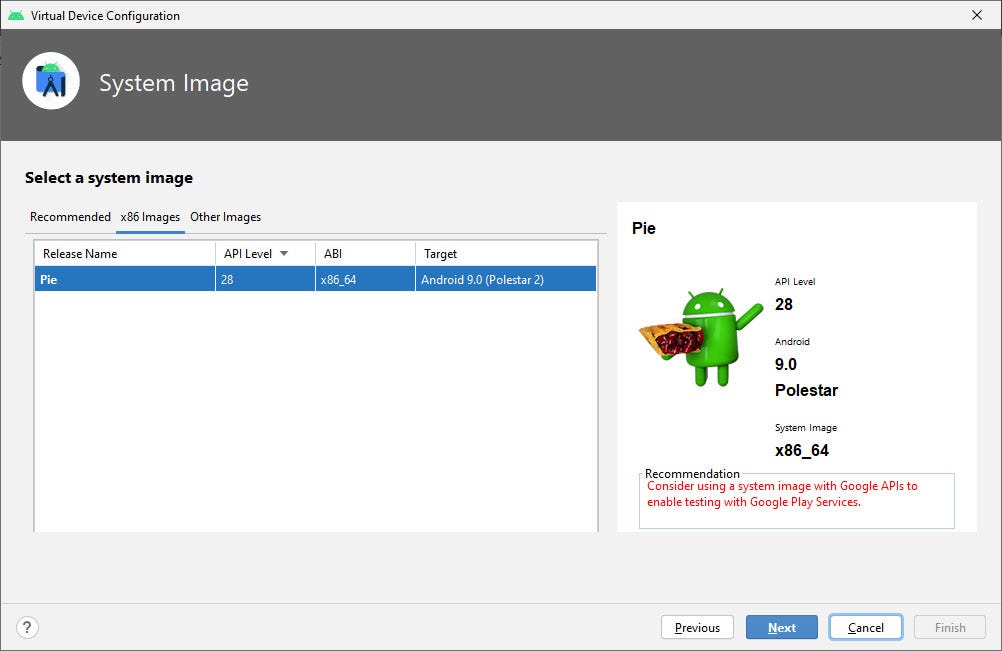Click the Android head icon in title bar
The width and height of the screenshot is (1002, 651).
pos(16,15)
